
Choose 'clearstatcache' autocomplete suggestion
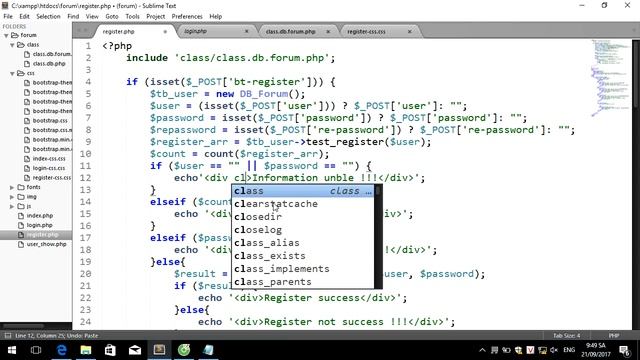303,204
